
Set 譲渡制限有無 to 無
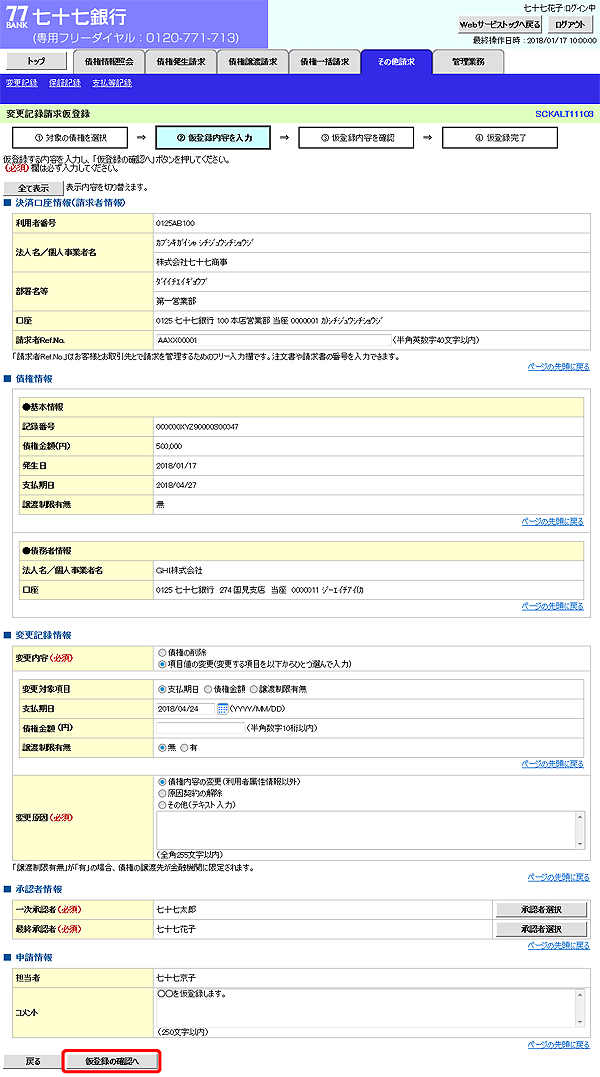[162, 747]
